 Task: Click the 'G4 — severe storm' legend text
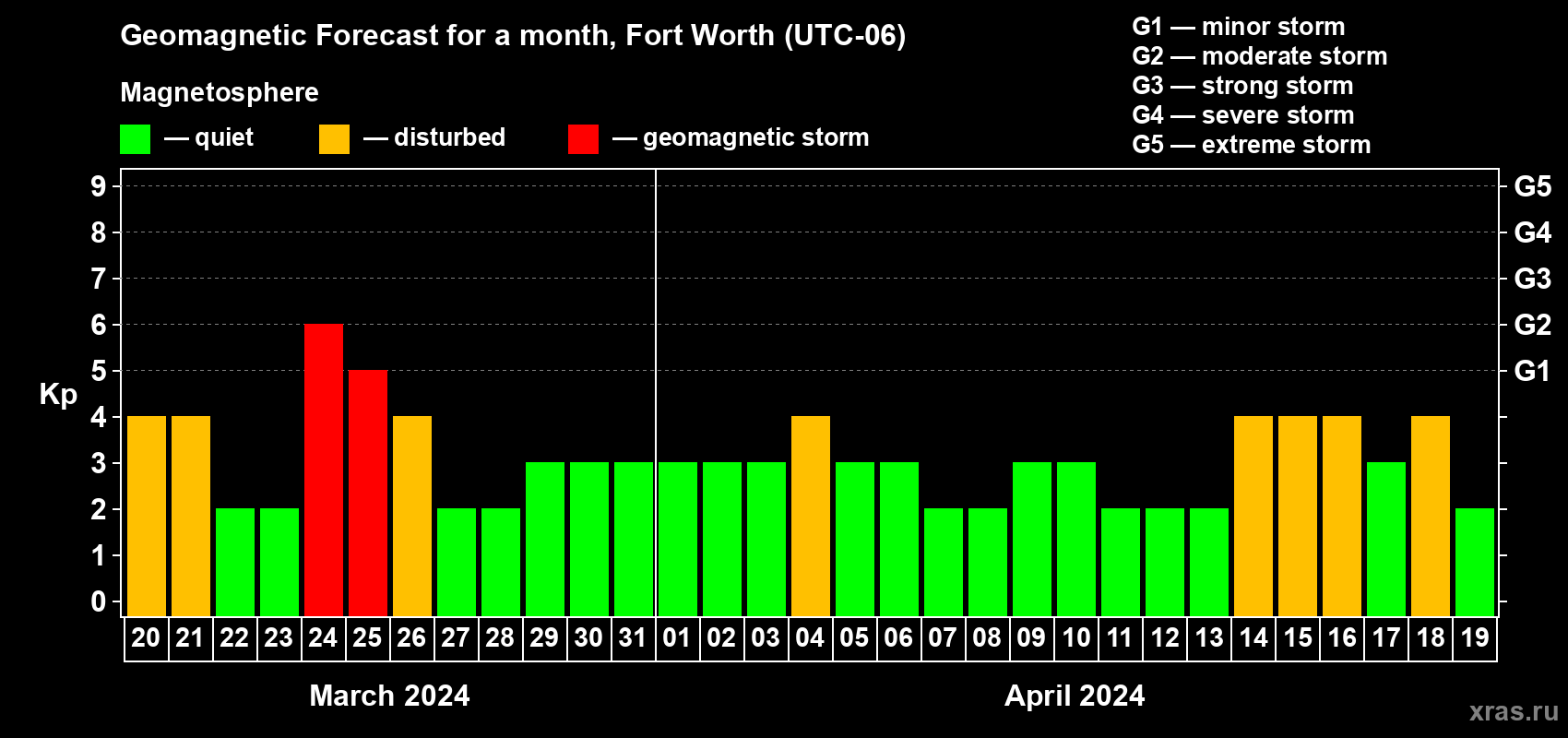pyautogui.click(x=1243, y=115)
